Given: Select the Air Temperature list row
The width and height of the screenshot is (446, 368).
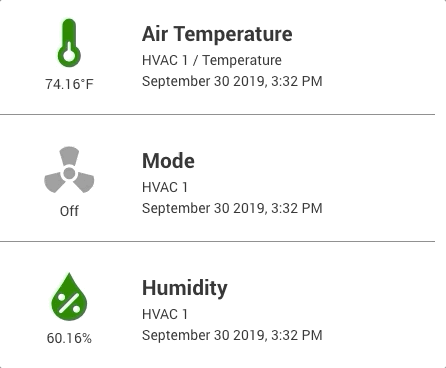Looking at the screenshot, I should click(x=217, y=57).
